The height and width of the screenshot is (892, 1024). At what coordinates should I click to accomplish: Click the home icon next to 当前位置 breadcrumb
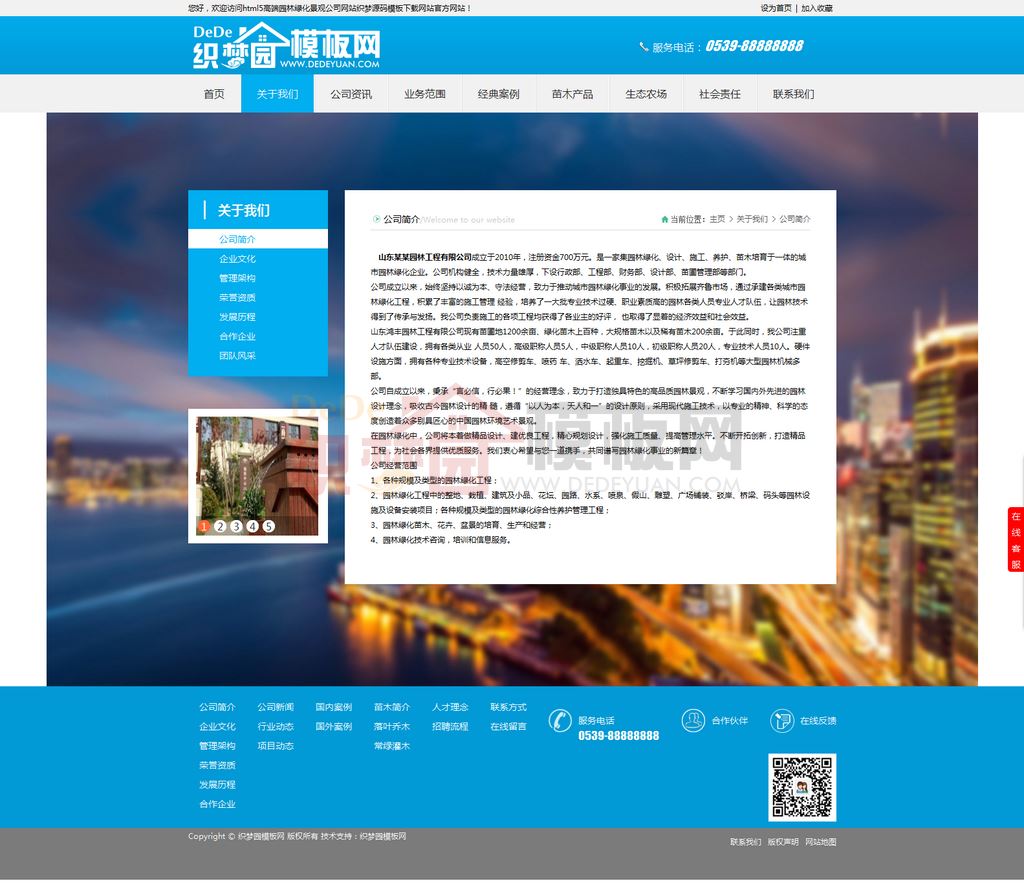click(x=664, y=219)
